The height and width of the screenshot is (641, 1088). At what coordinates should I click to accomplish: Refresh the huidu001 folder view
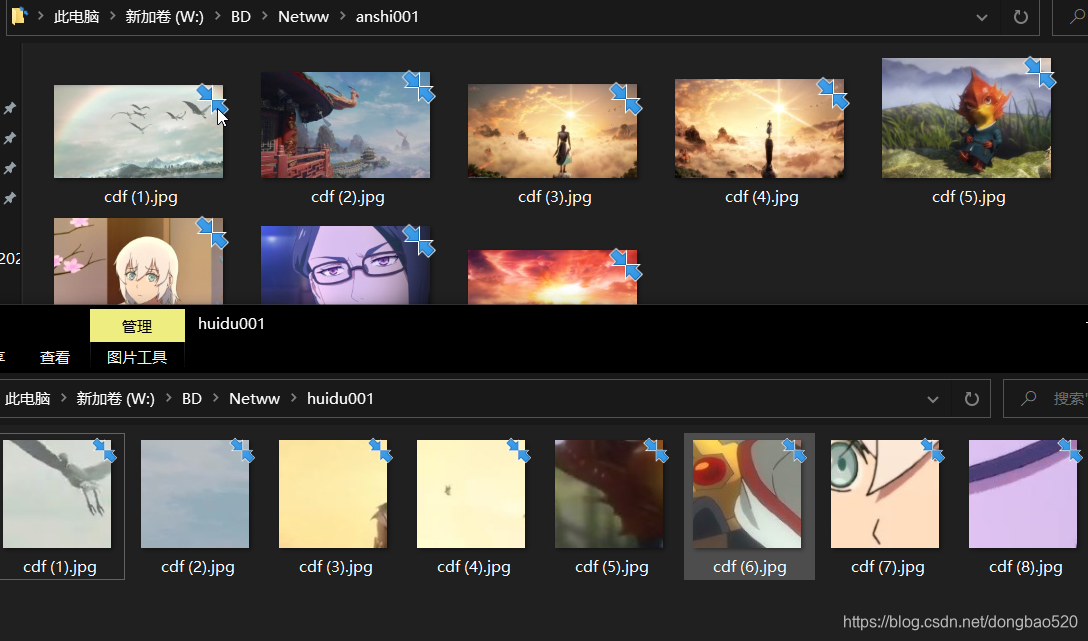971,398
